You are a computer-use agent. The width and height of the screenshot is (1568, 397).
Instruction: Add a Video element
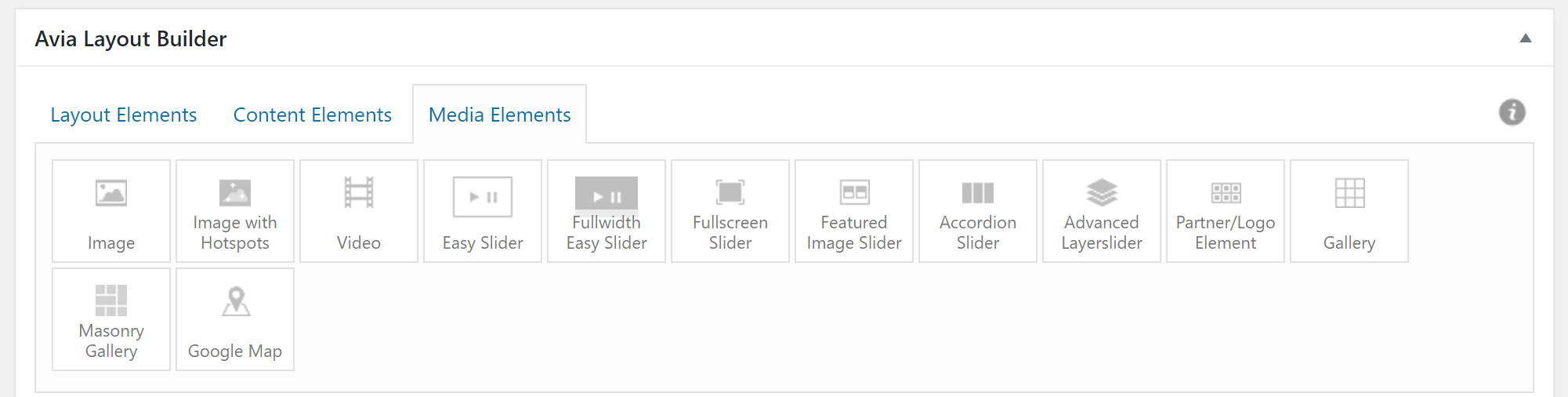tap(359, 211)
